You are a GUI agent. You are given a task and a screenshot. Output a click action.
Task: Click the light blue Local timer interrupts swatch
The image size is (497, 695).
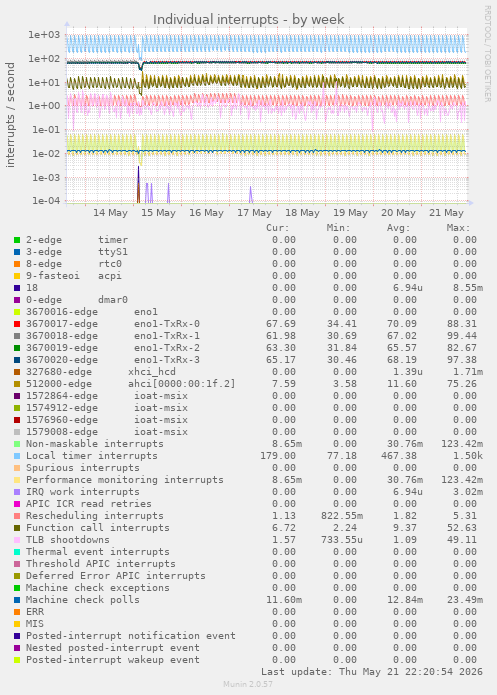(x=17, y=456)
